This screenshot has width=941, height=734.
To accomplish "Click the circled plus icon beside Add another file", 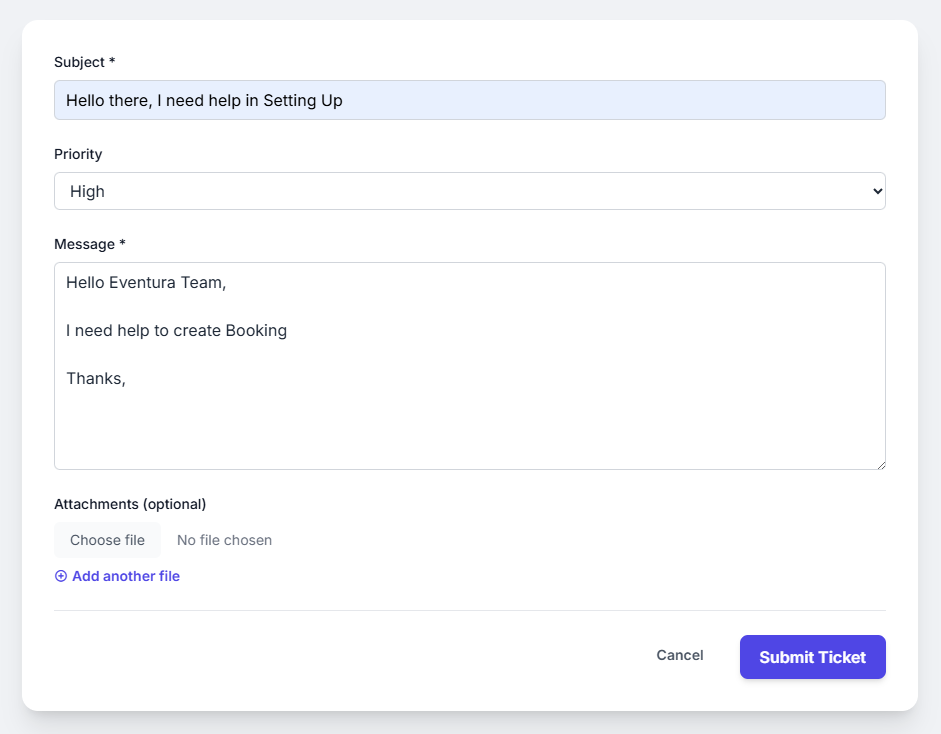I will (61, 576).
